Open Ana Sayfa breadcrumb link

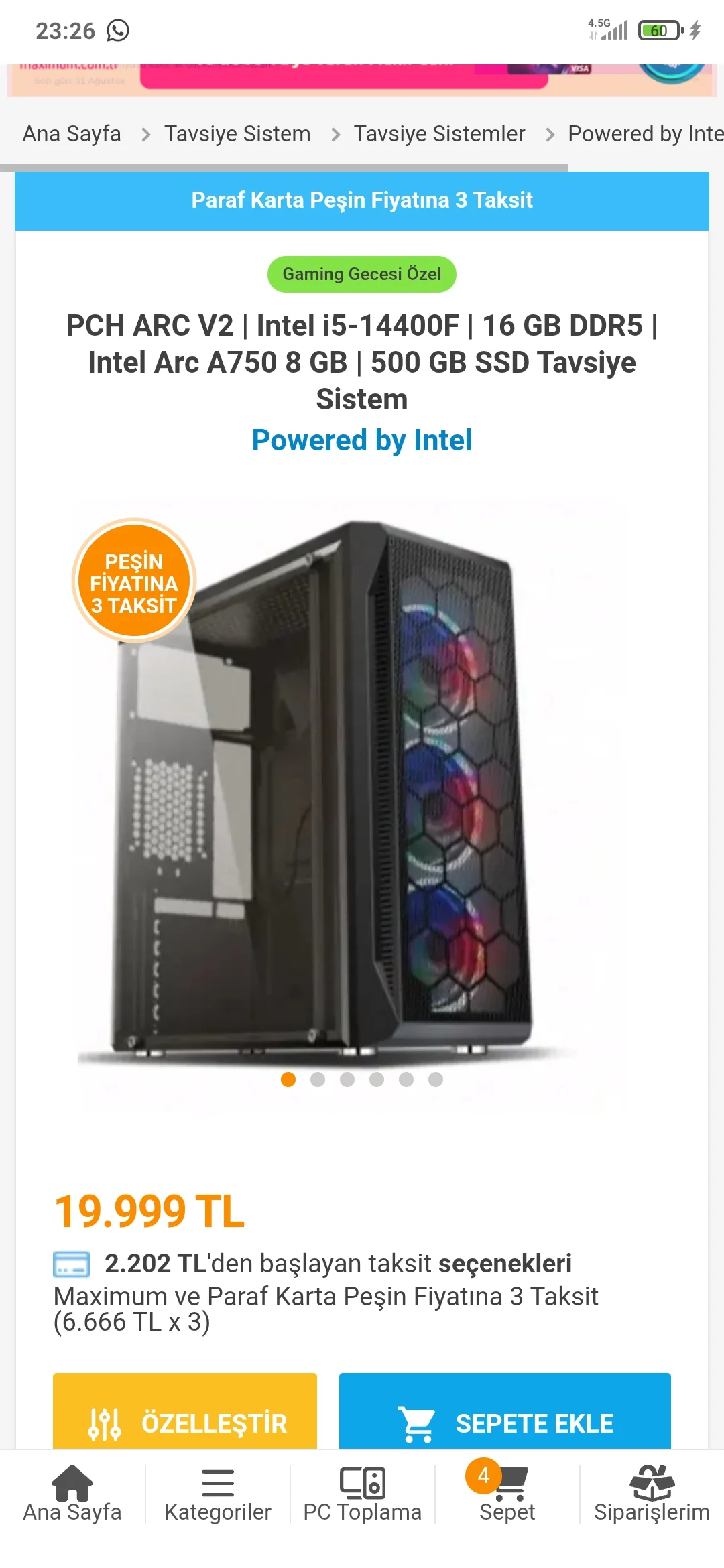coord(72,134)
